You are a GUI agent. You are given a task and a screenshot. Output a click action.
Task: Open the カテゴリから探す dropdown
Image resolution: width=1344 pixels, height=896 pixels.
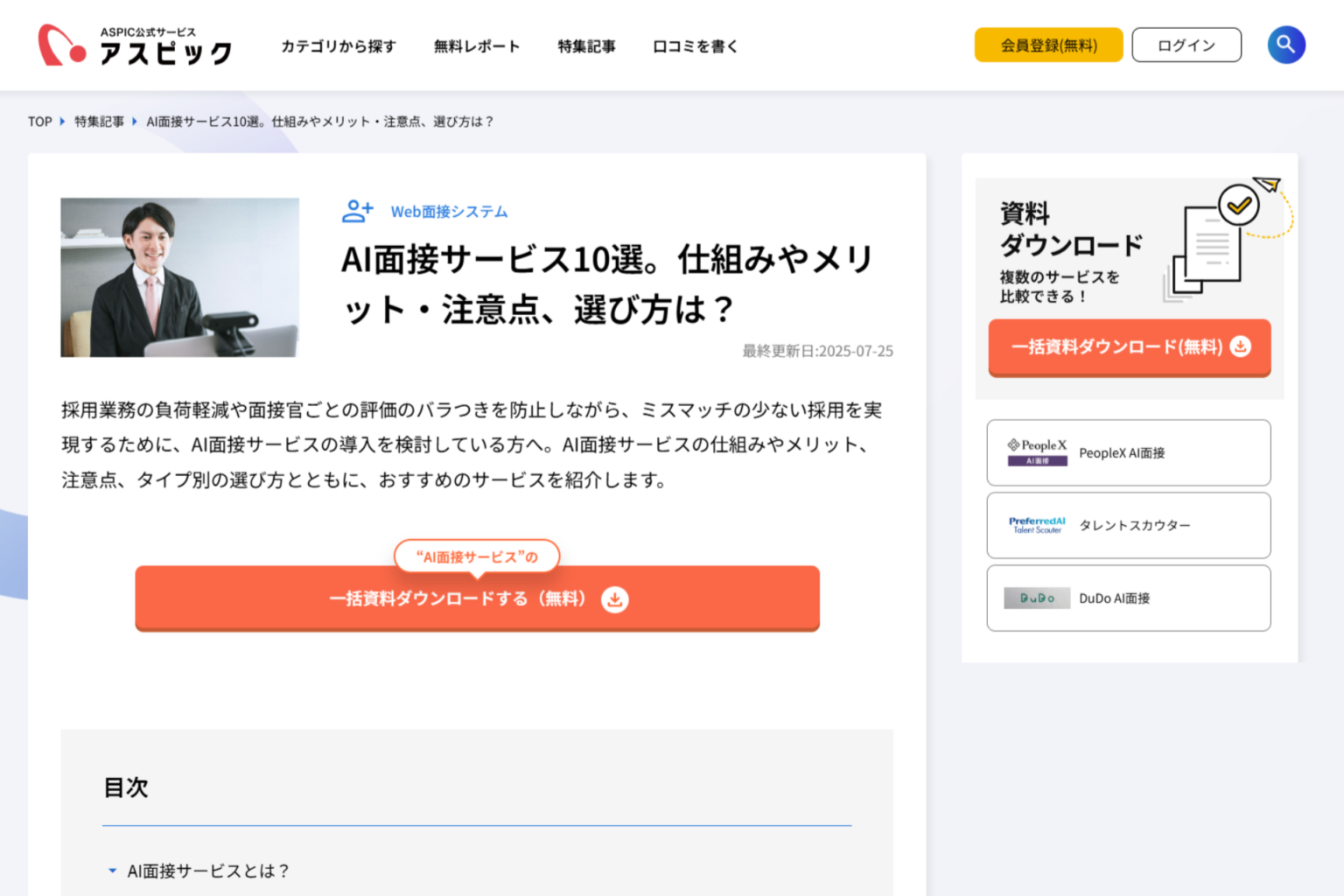coord(339,46)
